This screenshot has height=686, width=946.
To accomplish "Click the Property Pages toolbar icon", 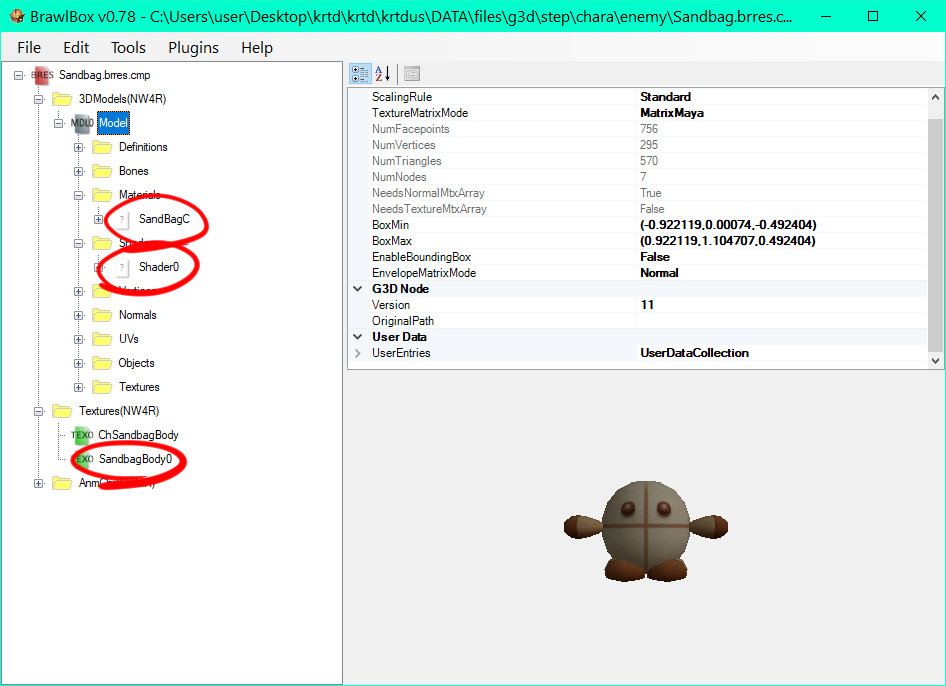I will 412,73.
